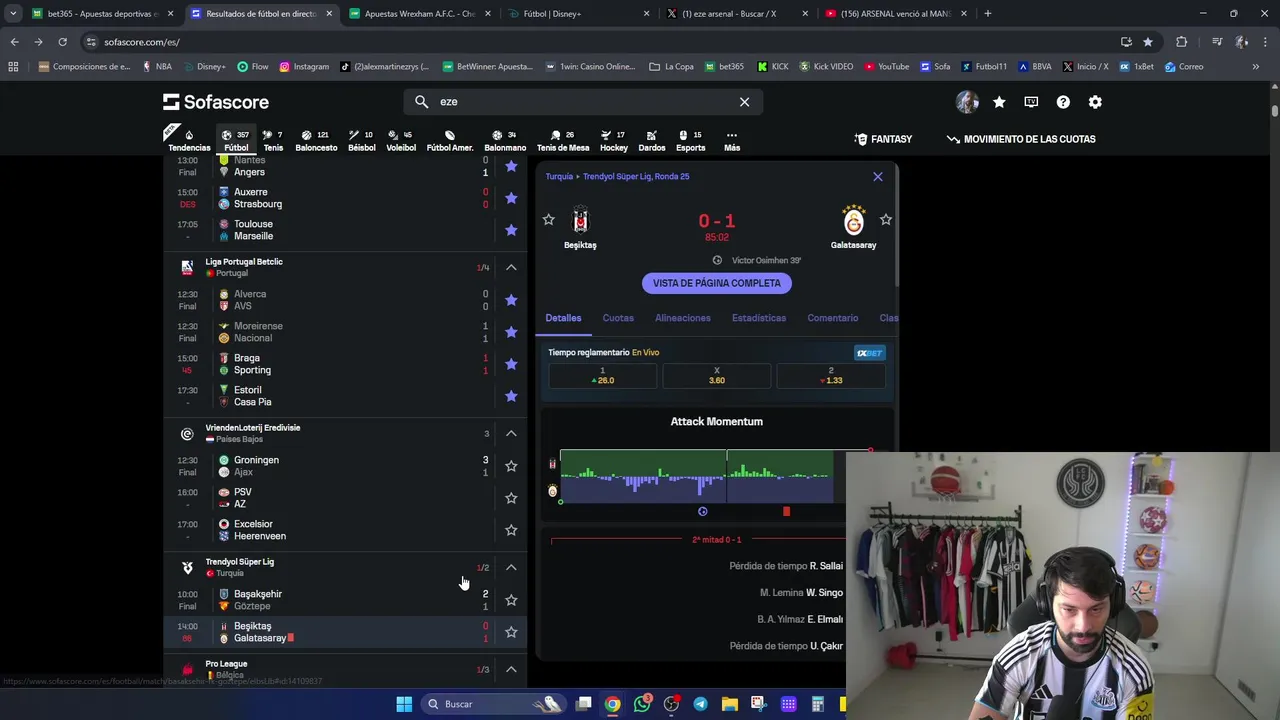
Task: Click home win odds 26.0
Action: 602,376
